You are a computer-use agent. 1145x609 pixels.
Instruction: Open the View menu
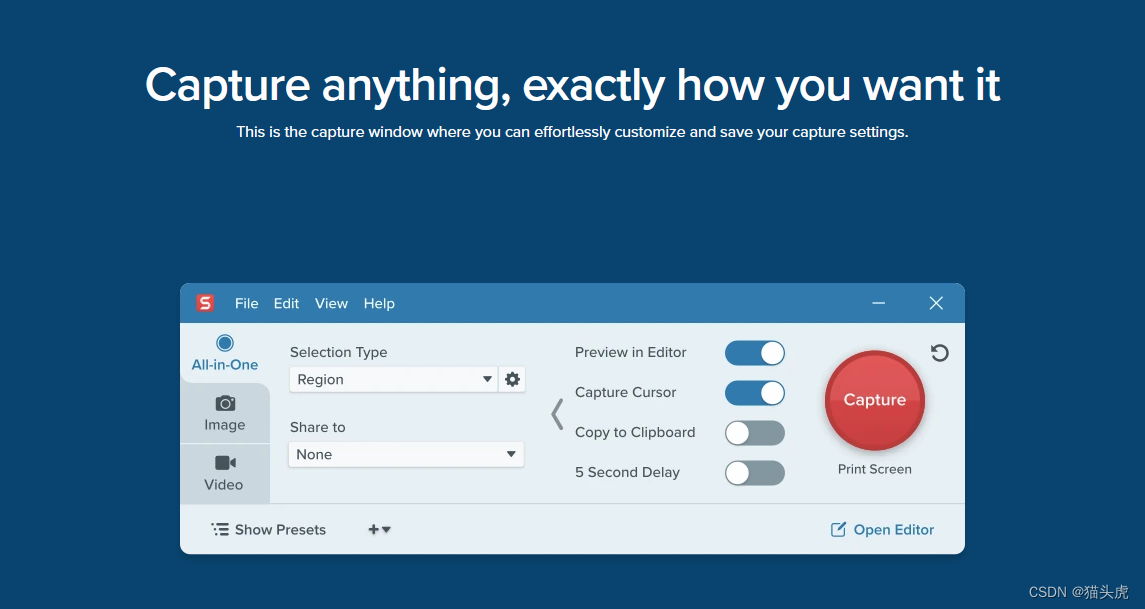coord(332,303)
